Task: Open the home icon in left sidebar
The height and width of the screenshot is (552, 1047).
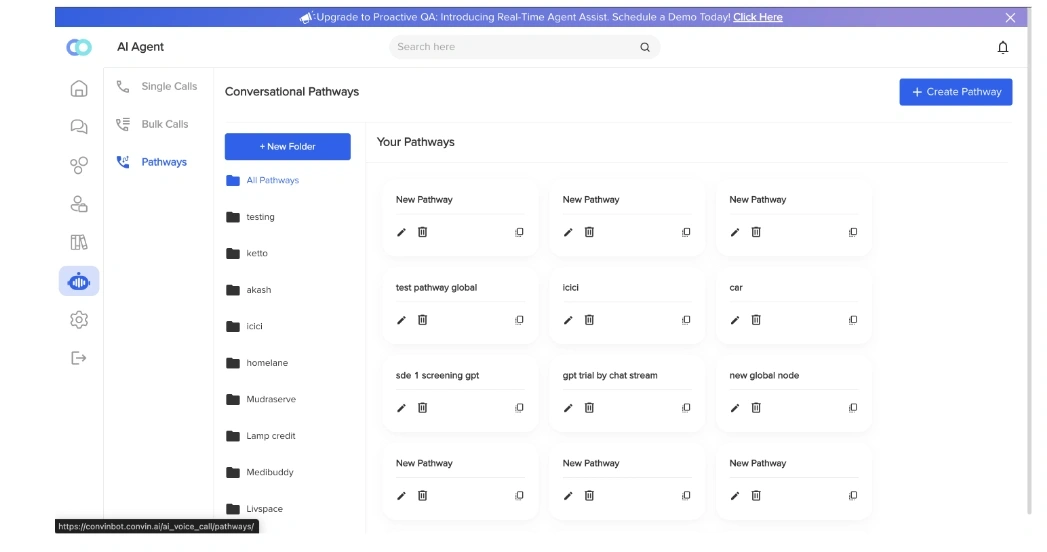Action: tap(79, 88)
